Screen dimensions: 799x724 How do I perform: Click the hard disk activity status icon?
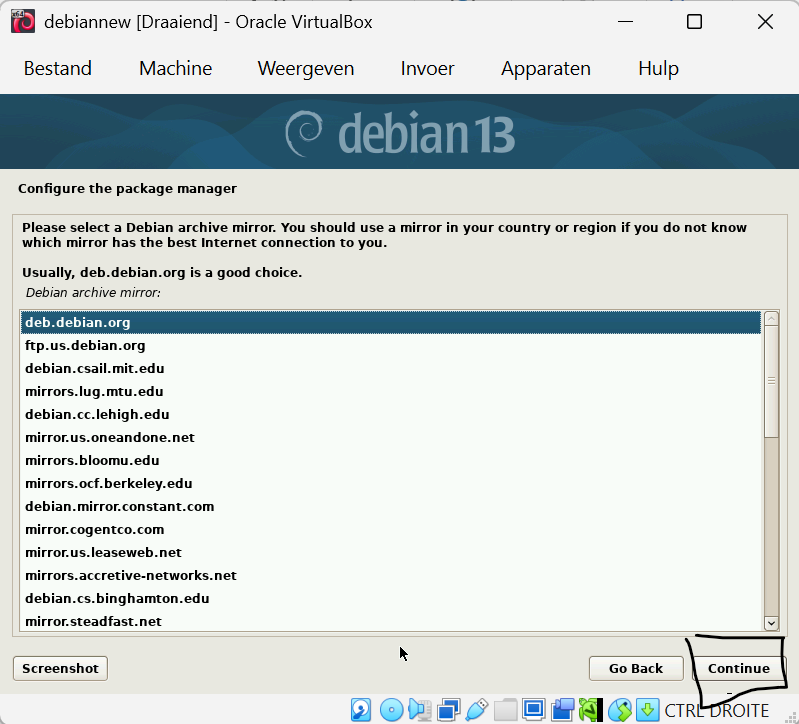(361, 710)
